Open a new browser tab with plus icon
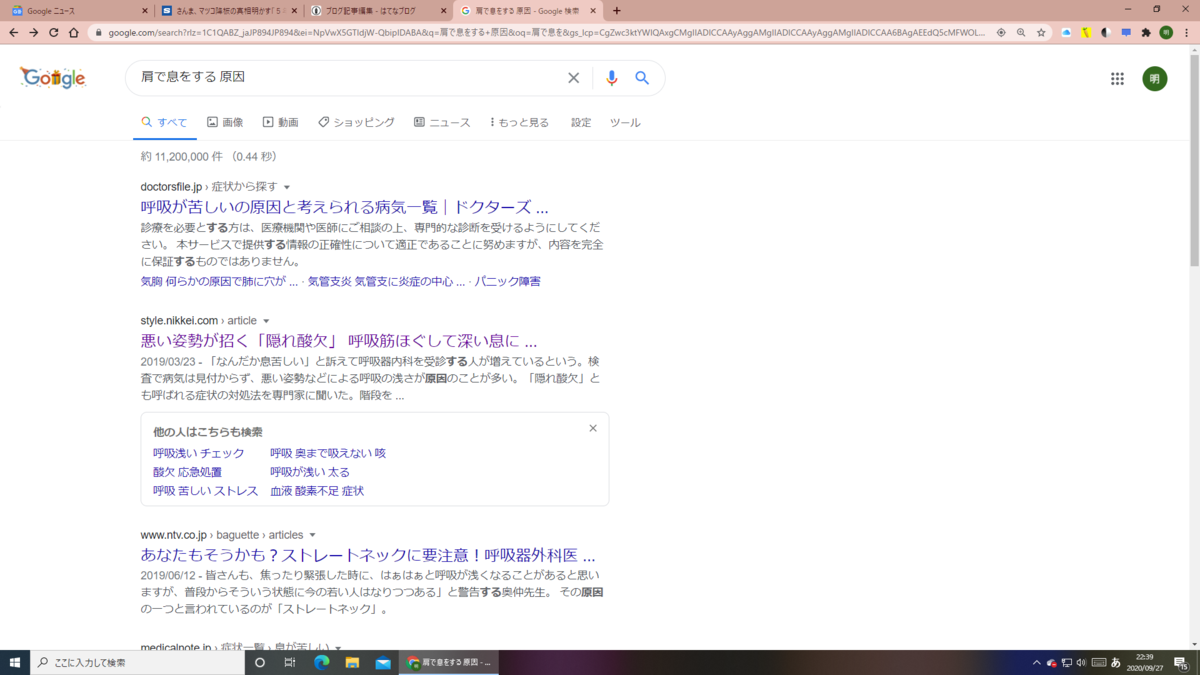The width and height of the screenshot is (1200, 675). (x=616, y=11)
